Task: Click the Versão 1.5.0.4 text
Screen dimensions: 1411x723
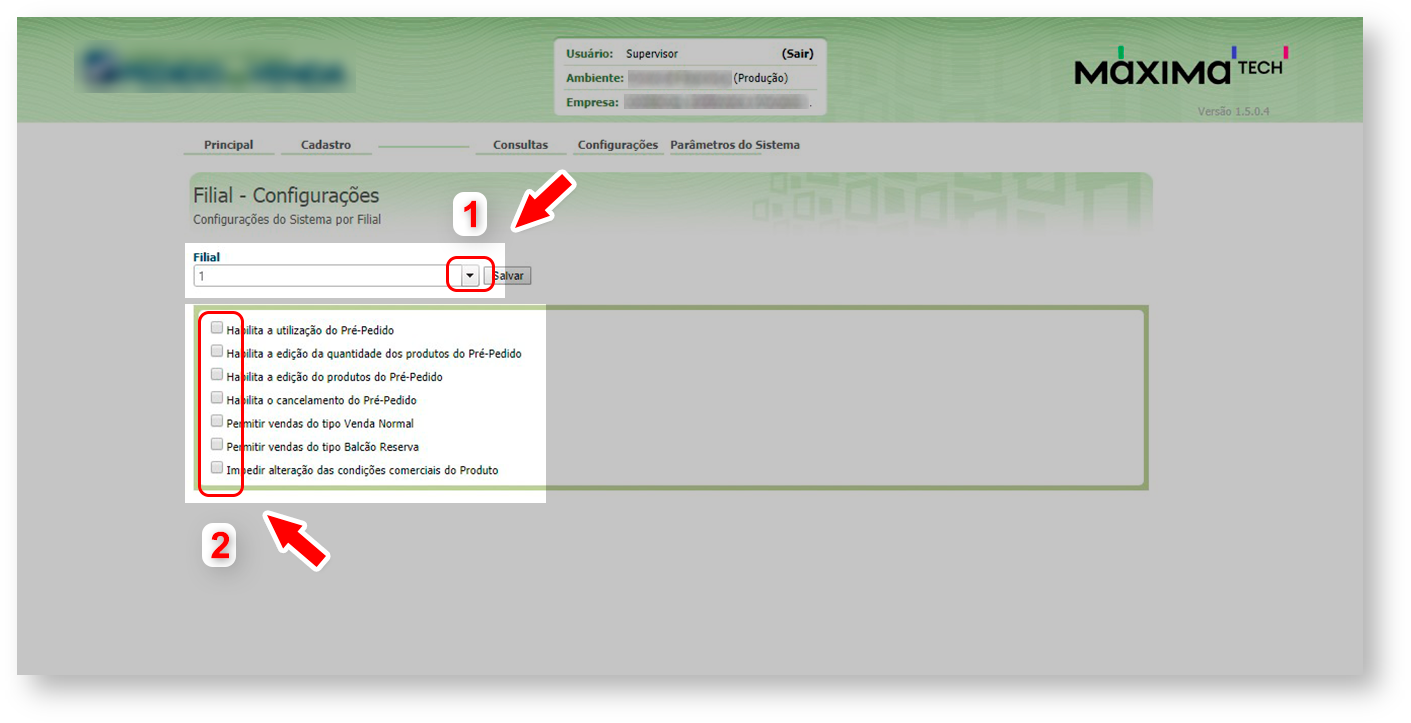Action: pyautogui.click(x=1234, y=112)
